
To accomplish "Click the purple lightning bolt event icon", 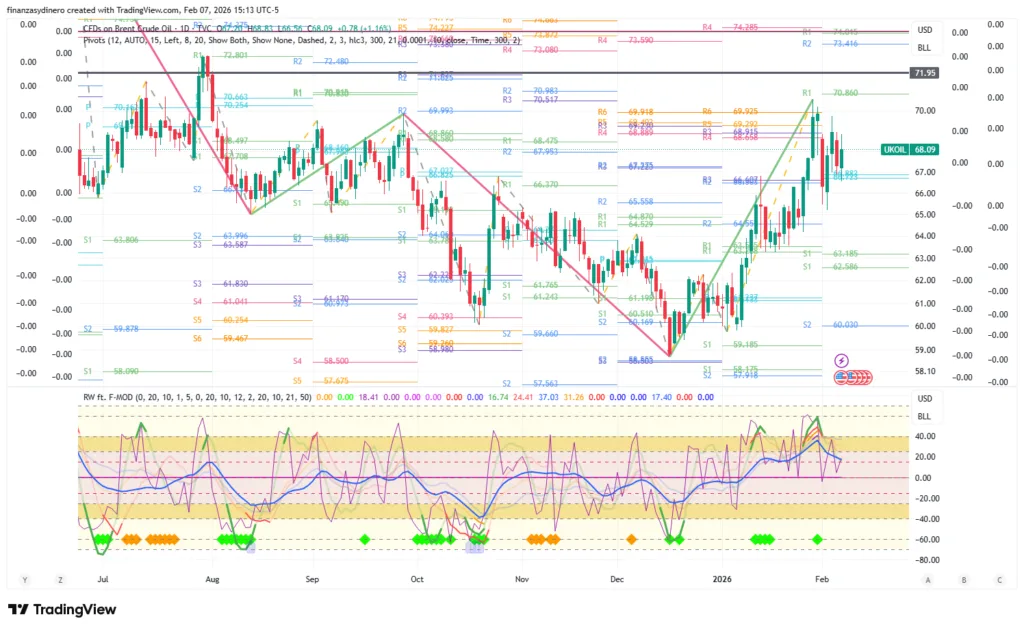I will pos(841,359).
